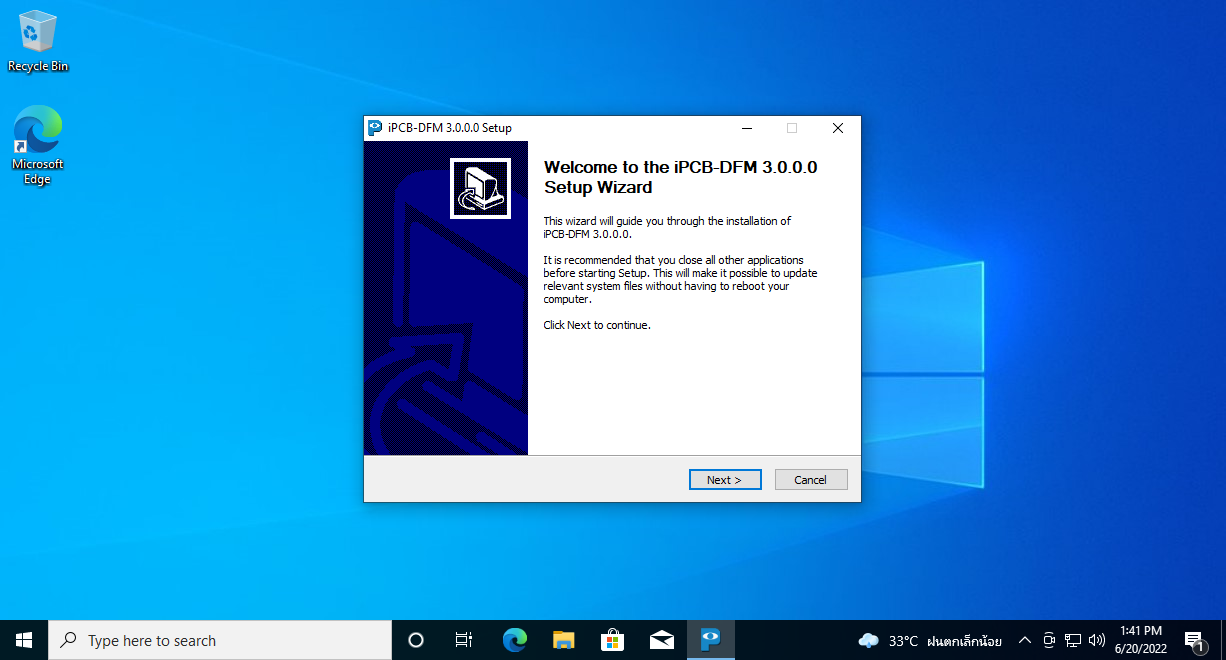Open the Mail app from the taskbar
Image resolution: width=1226 pixels, height=660 pixels.
(x=662, y=640)
